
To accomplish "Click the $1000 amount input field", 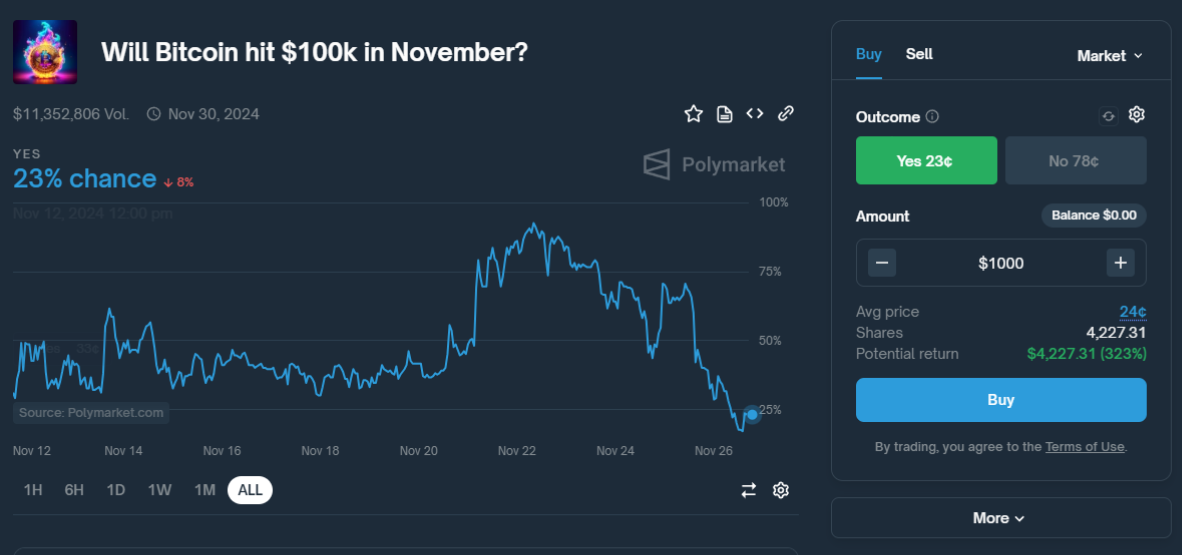I will pyautogui.click(x=1000, y=263).
